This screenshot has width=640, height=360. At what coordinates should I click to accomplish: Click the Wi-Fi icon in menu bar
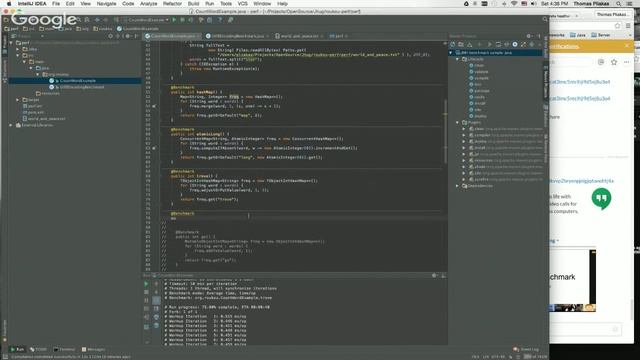coord(514,4)
